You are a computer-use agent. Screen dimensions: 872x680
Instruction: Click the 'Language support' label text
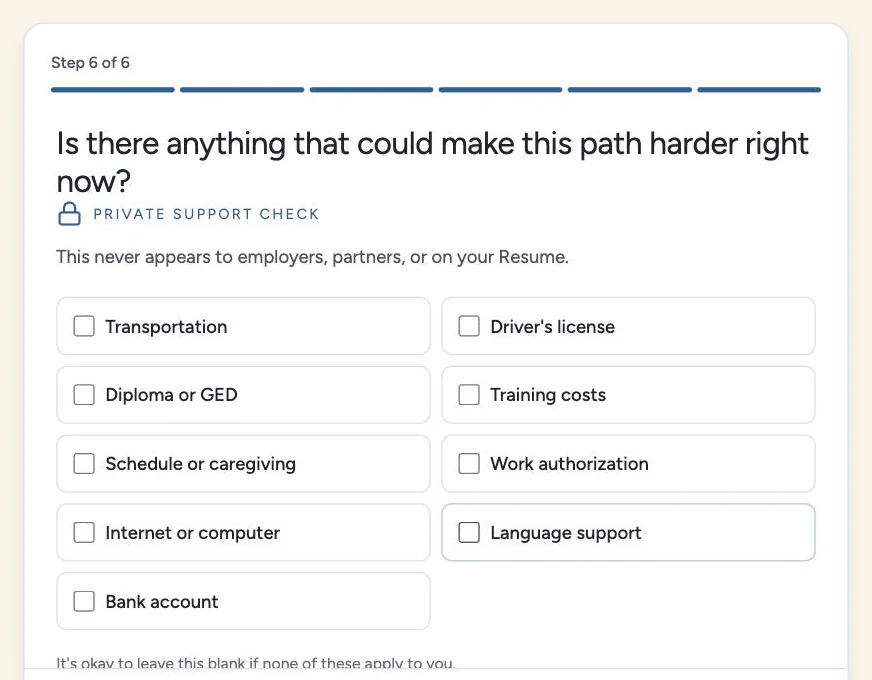point(566,533)
